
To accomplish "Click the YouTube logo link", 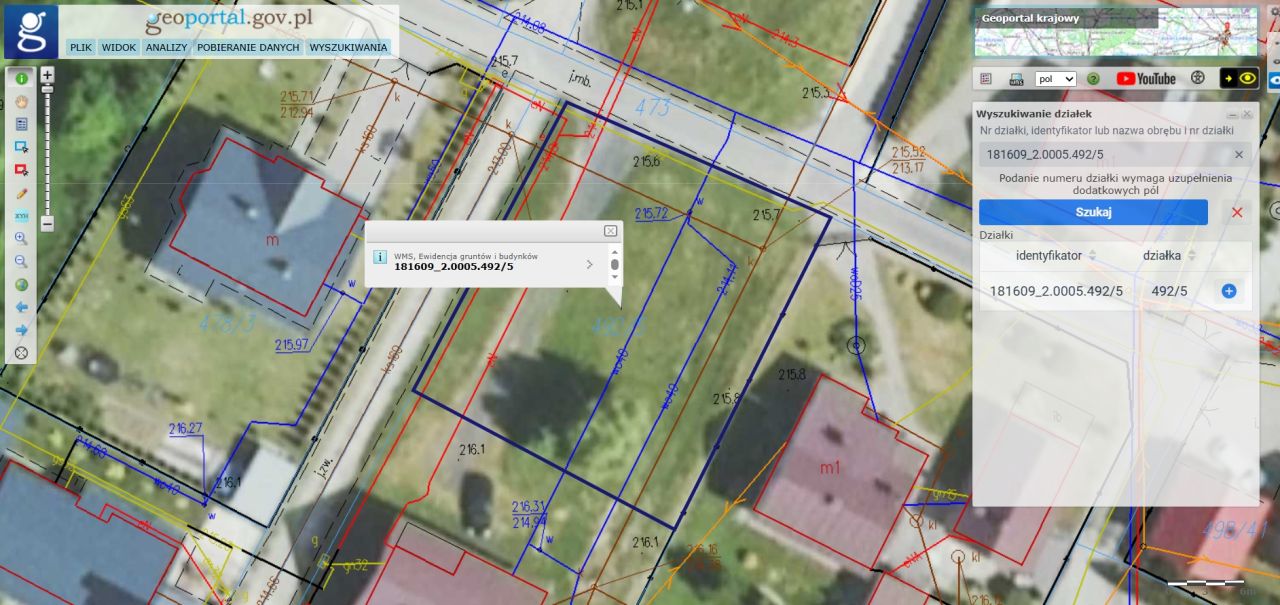I will [1146, 79].
